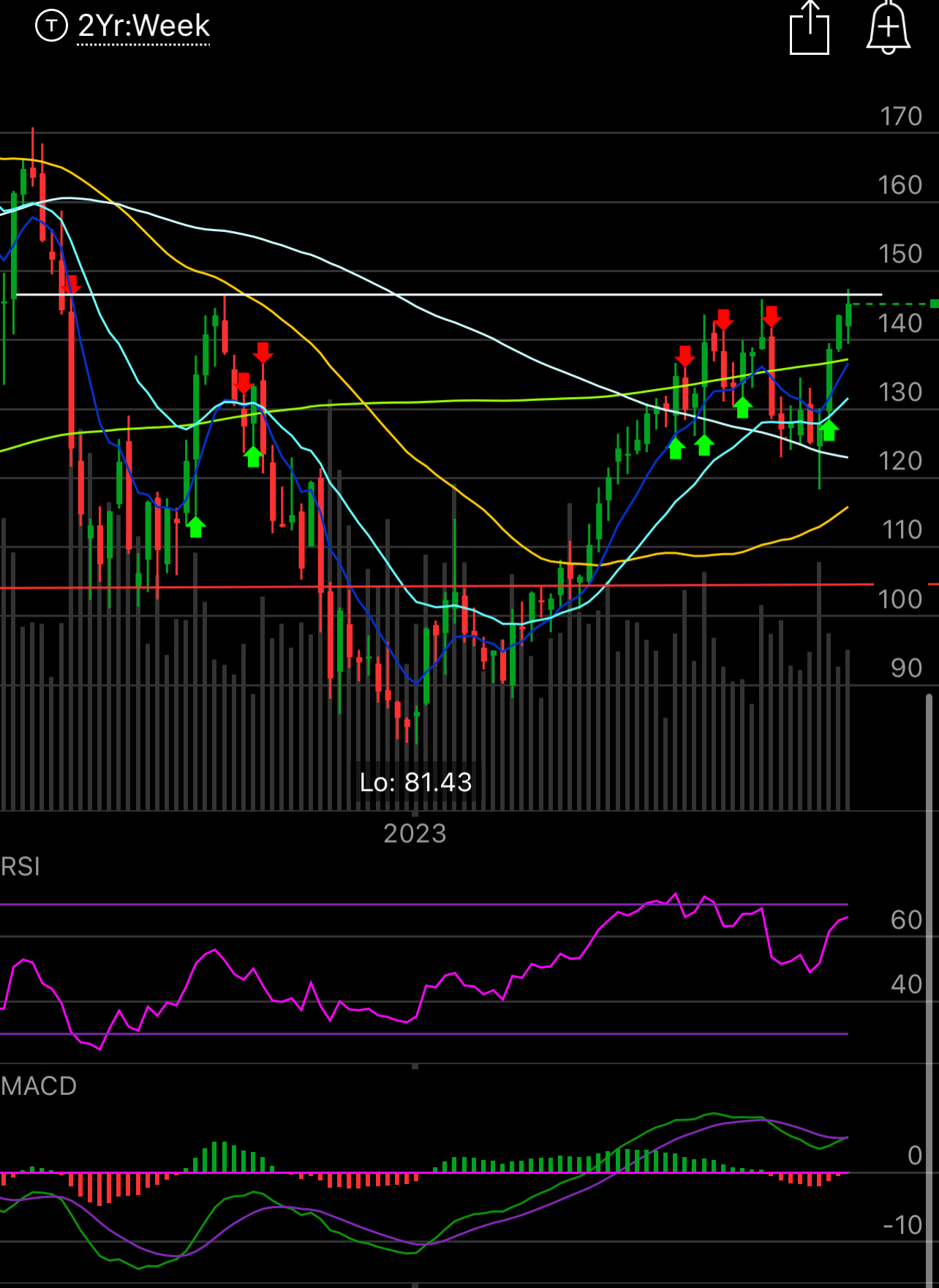This screenshot has width=939, height=1288.
Task: Tap the 2023 date axis label
Action: (x=415, y=834)
